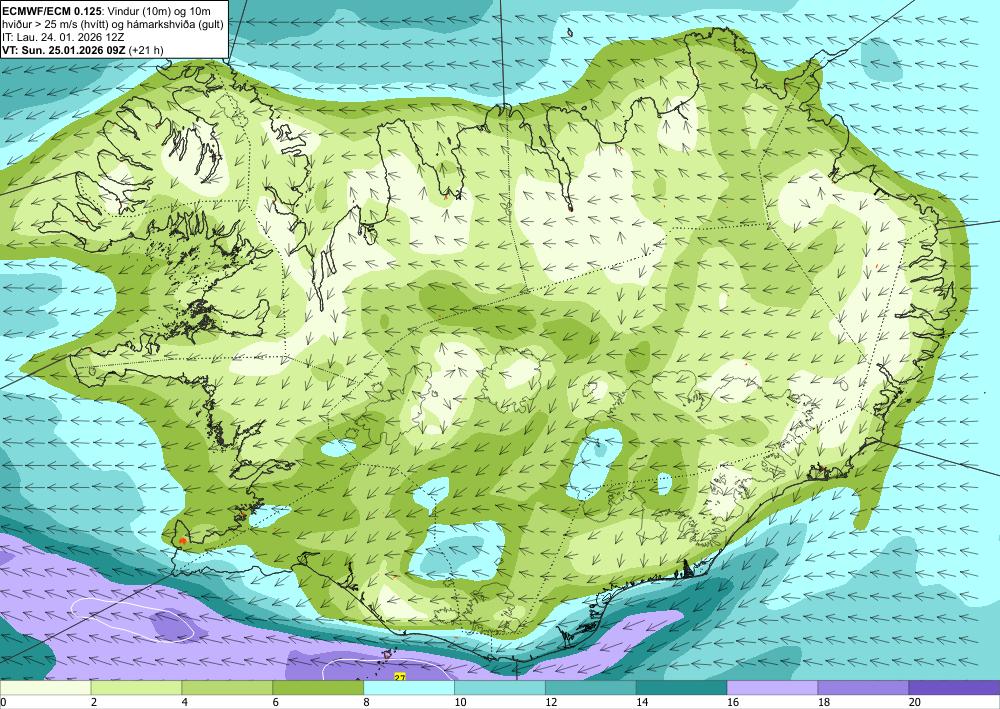The image size is (1000, 709).
Task: Click the darker green 6–8 m/s legend swatch
Action: click(318, 688)
